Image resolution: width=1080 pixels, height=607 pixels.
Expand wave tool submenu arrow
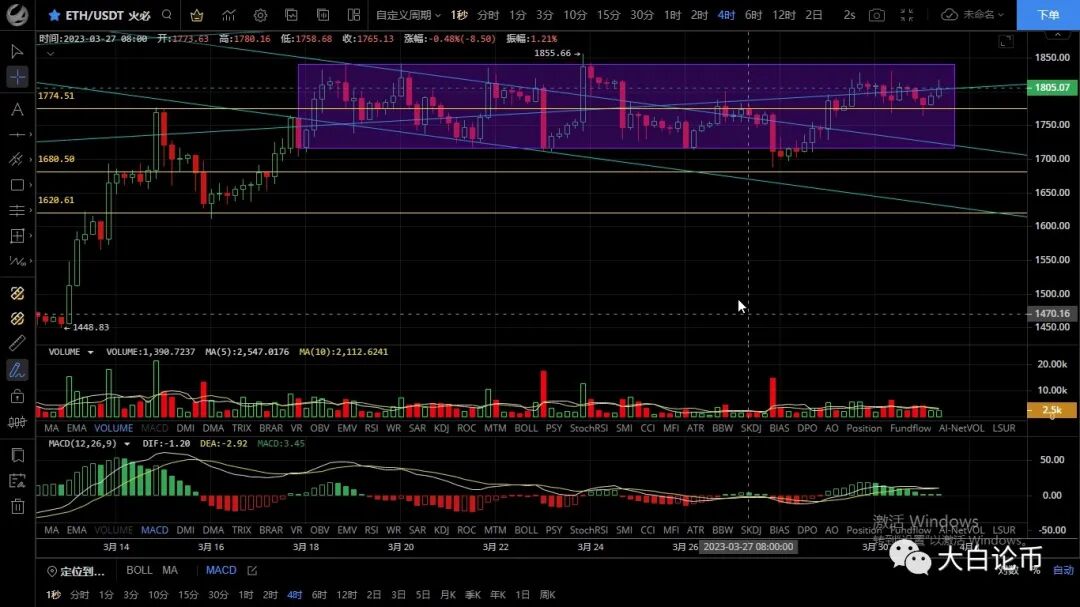(x=30, y=261)
